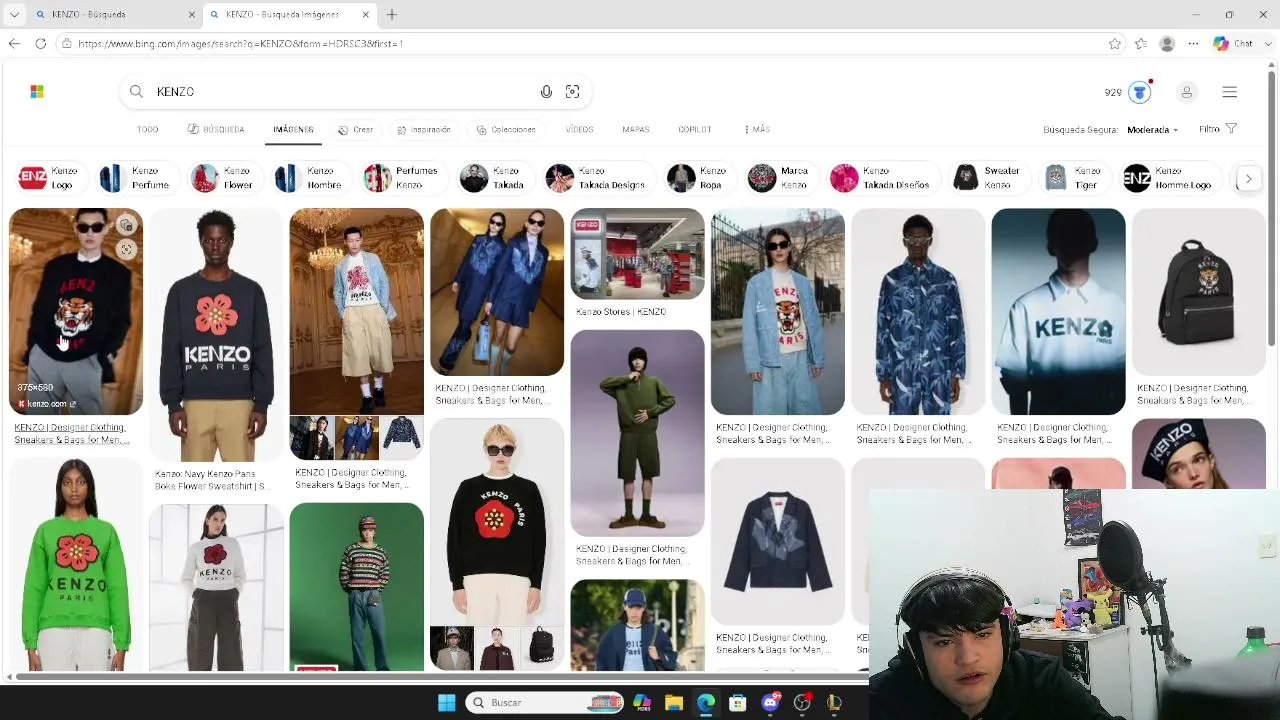Open Kenzo: Navy Kenzo Paris Boke Flower Sweatshirt link
Screen dimensions: 1280x720
212,480
